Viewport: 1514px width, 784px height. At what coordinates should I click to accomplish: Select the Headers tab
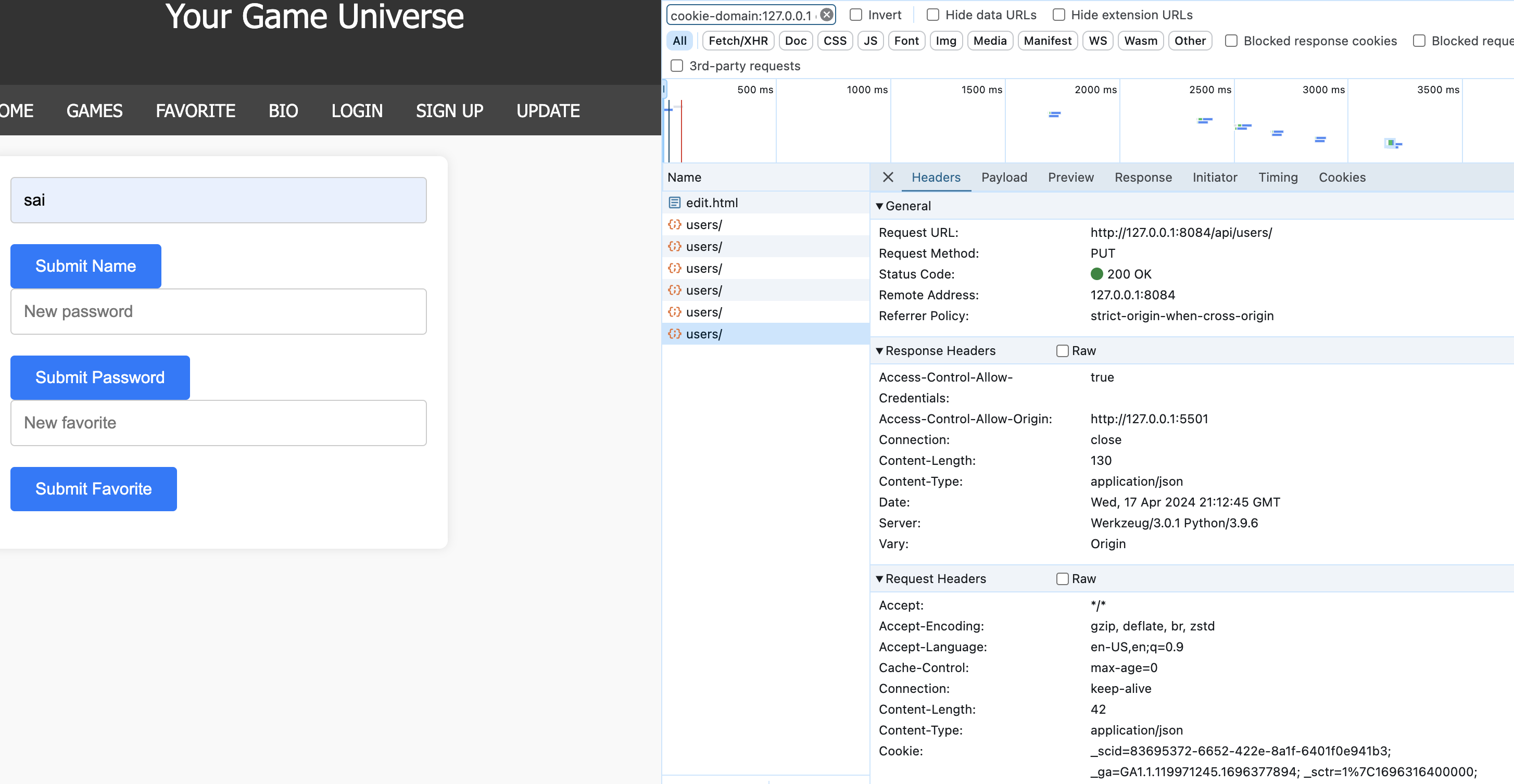pyautogui.click(x=936, y=177)
